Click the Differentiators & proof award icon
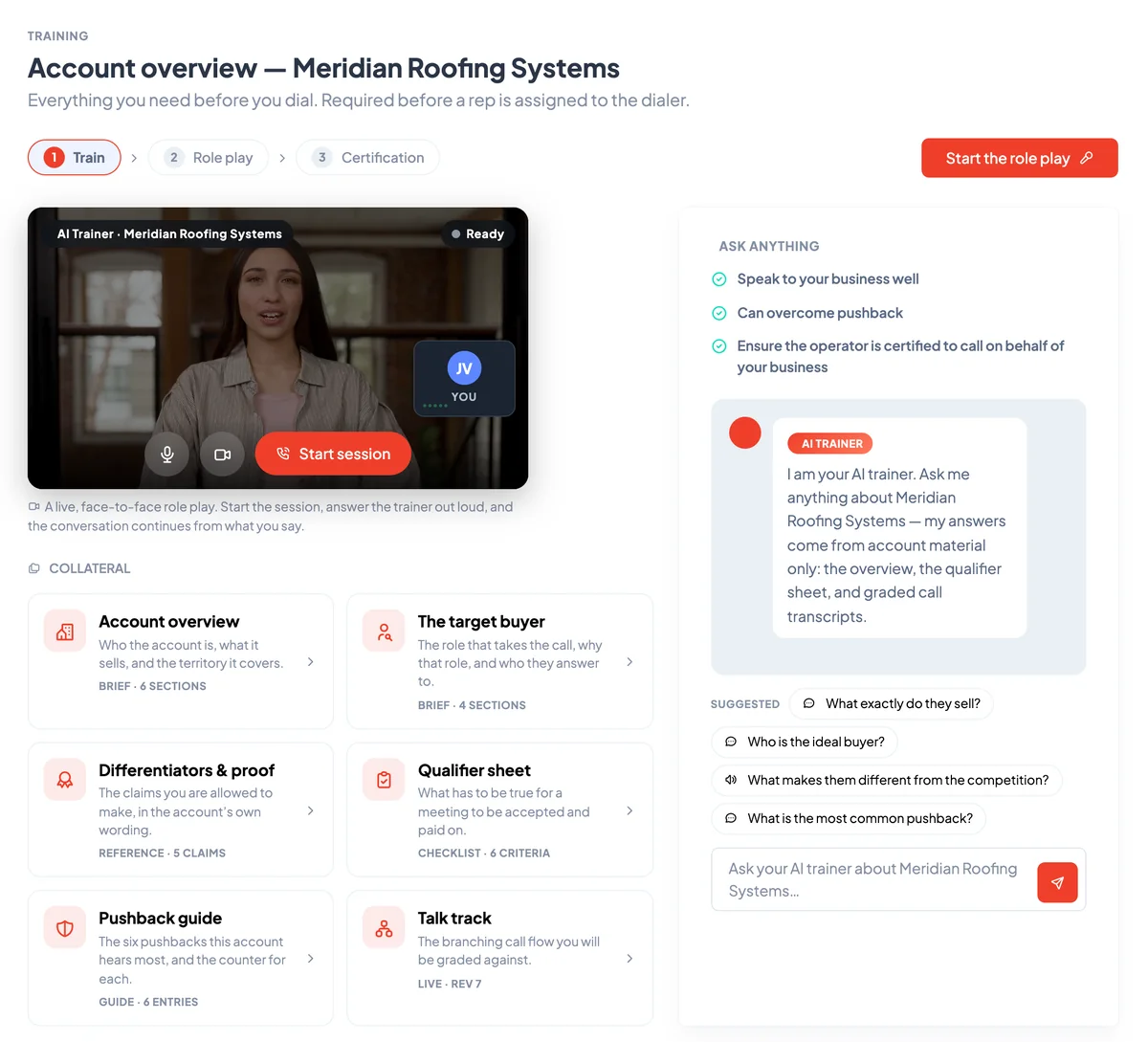 pyautogui.click(x=65, y=780)
